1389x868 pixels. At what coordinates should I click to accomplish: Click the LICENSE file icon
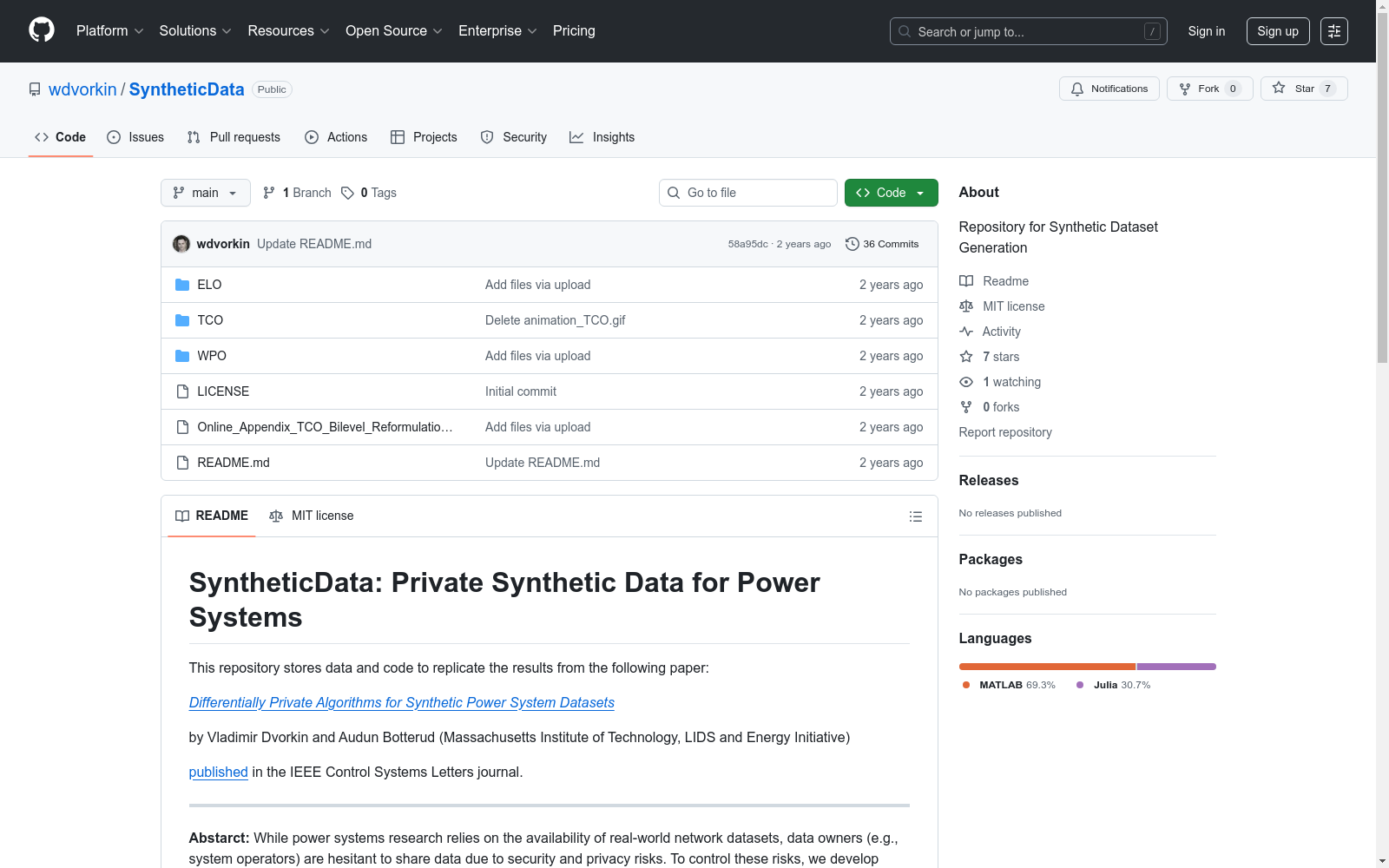coord(182,391)
